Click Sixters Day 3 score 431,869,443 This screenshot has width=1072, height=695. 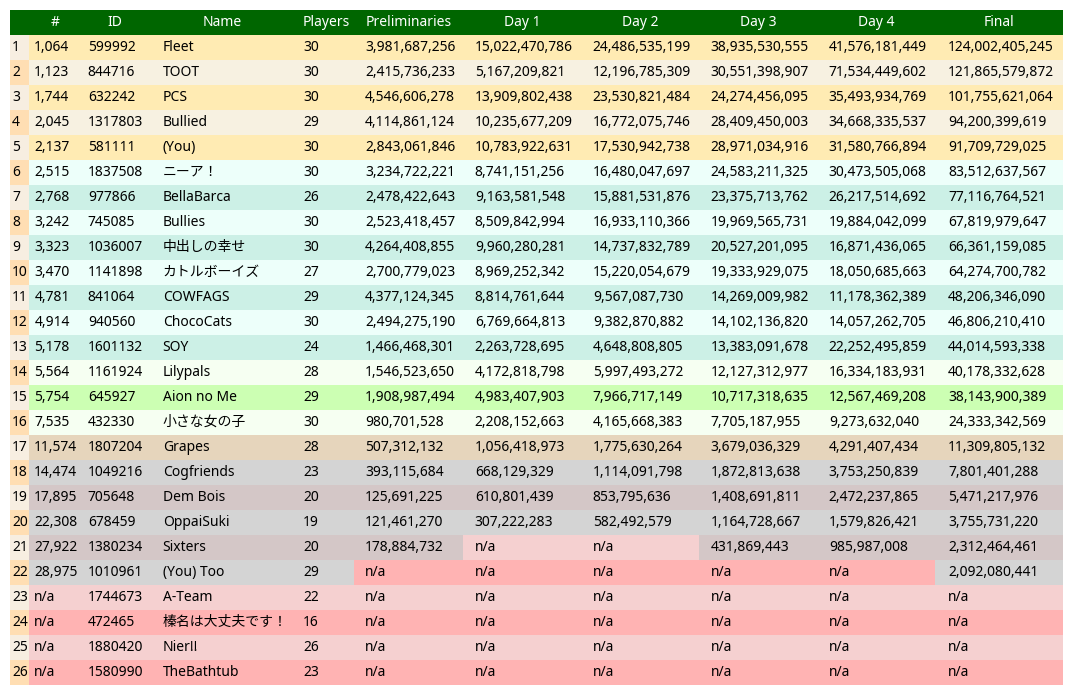[750, 547]
